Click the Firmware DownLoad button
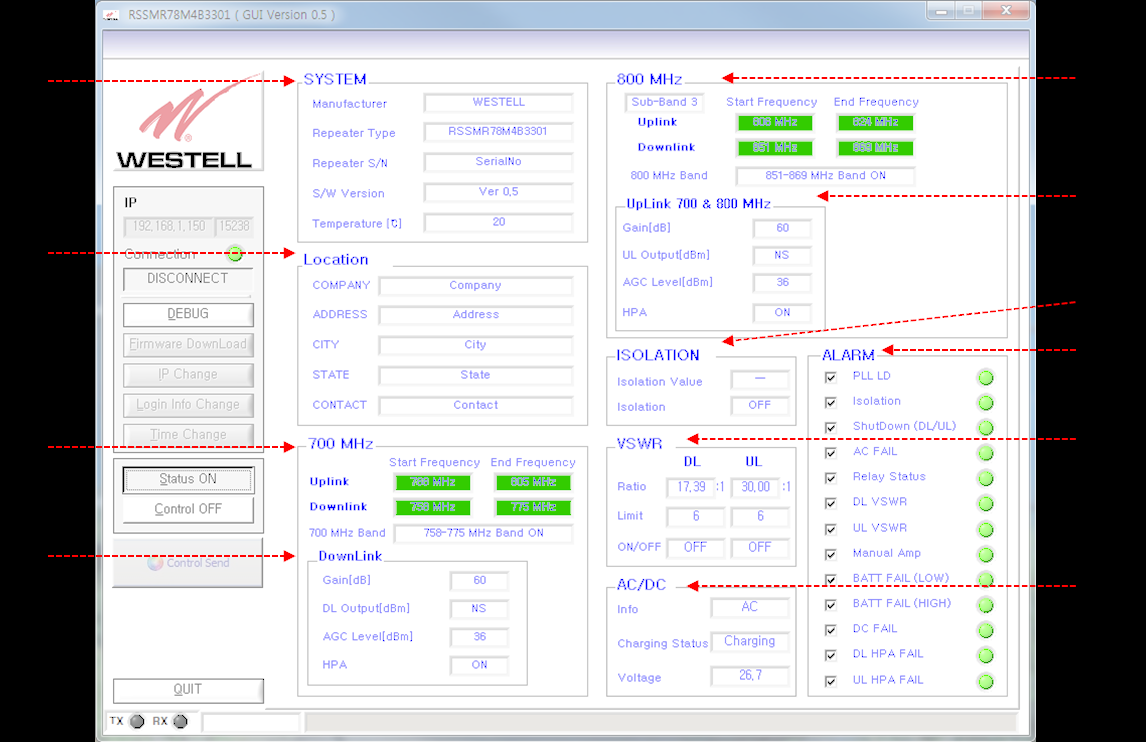 (x=188, y=344)
